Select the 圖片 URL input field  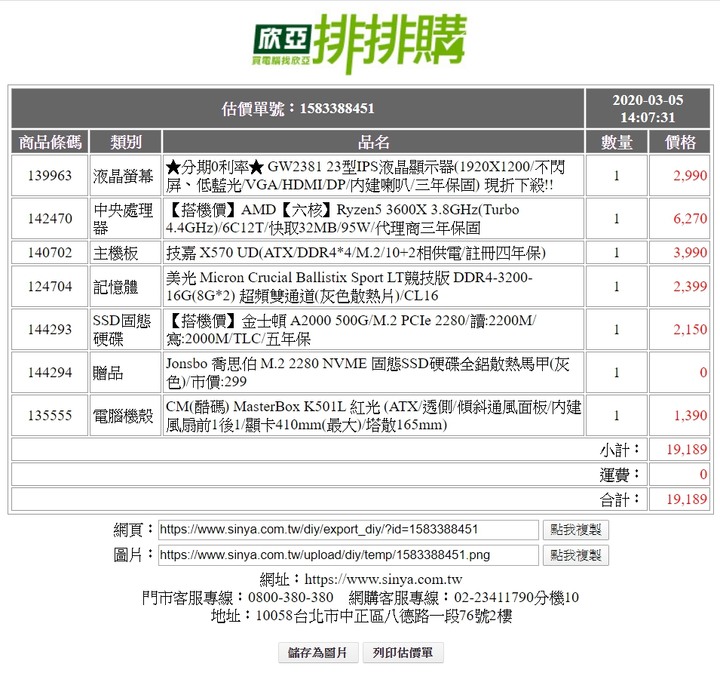[348, 555]
